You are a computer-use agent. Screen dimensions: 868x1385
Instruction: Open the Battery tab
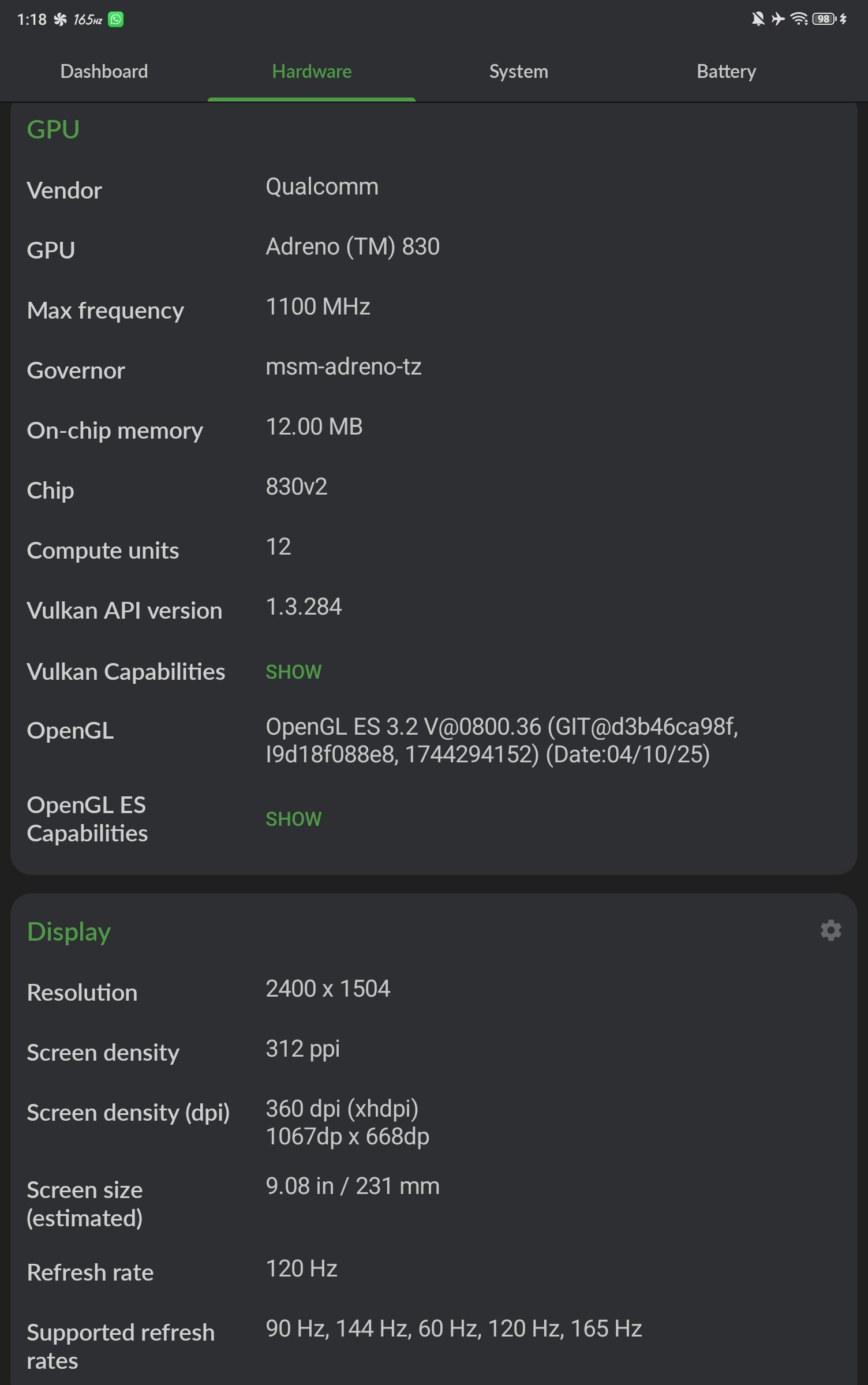click(x=726, y=72)
